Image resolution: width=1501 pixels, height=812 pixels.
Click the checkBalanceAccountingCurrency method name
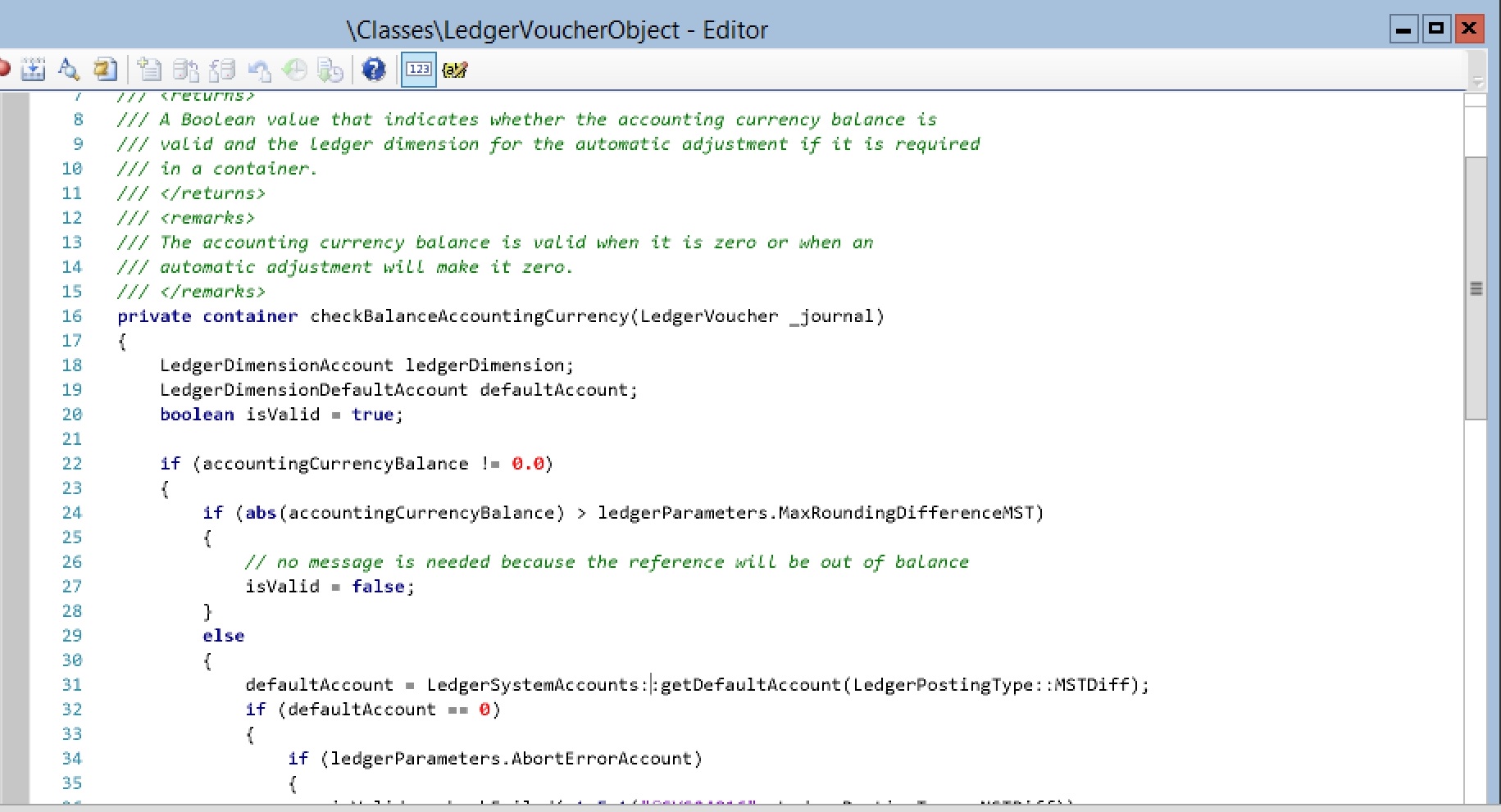pyautogui.click(x=469, y=316)
